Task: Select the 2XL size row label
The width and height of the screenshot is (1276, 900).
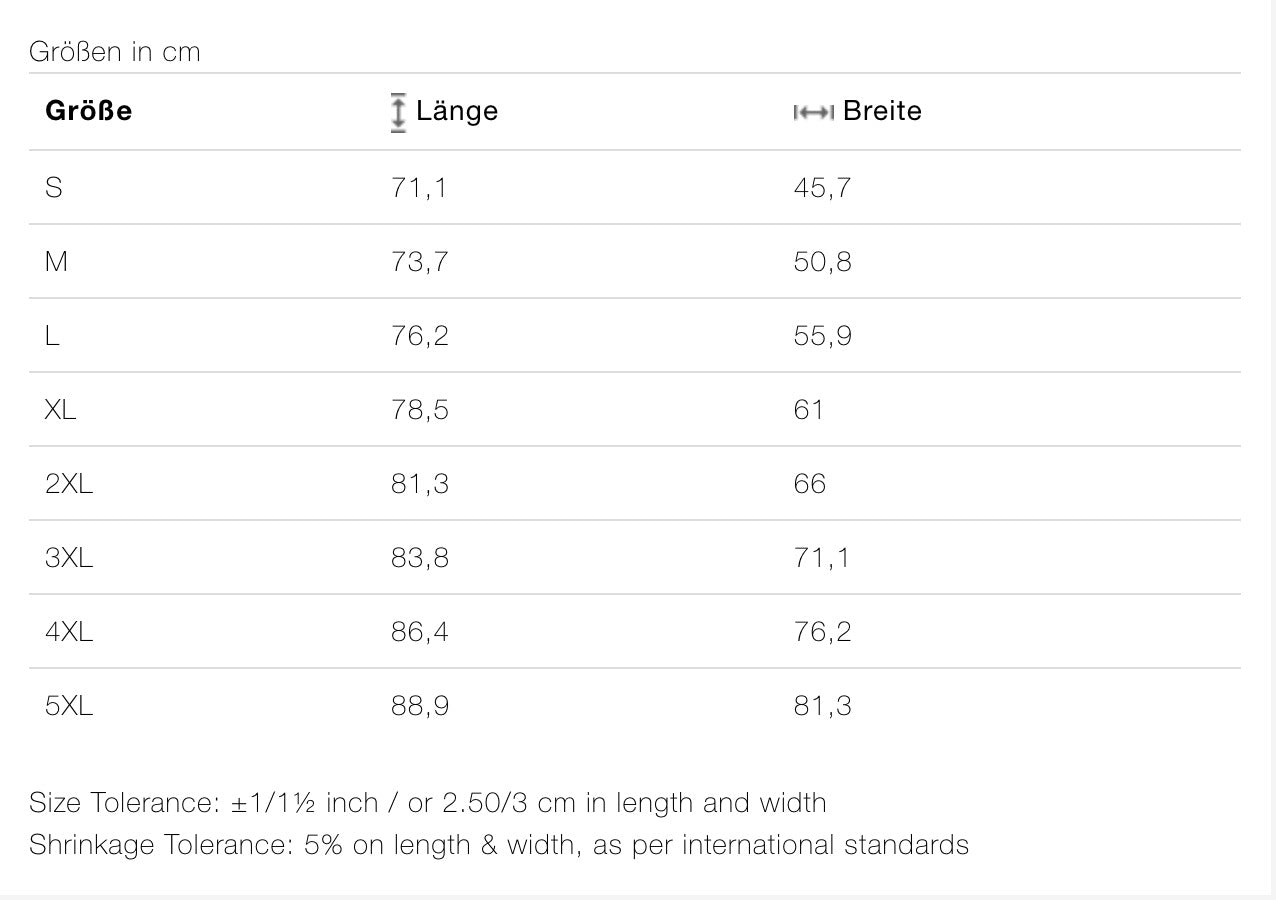Action: click(69, 483)
